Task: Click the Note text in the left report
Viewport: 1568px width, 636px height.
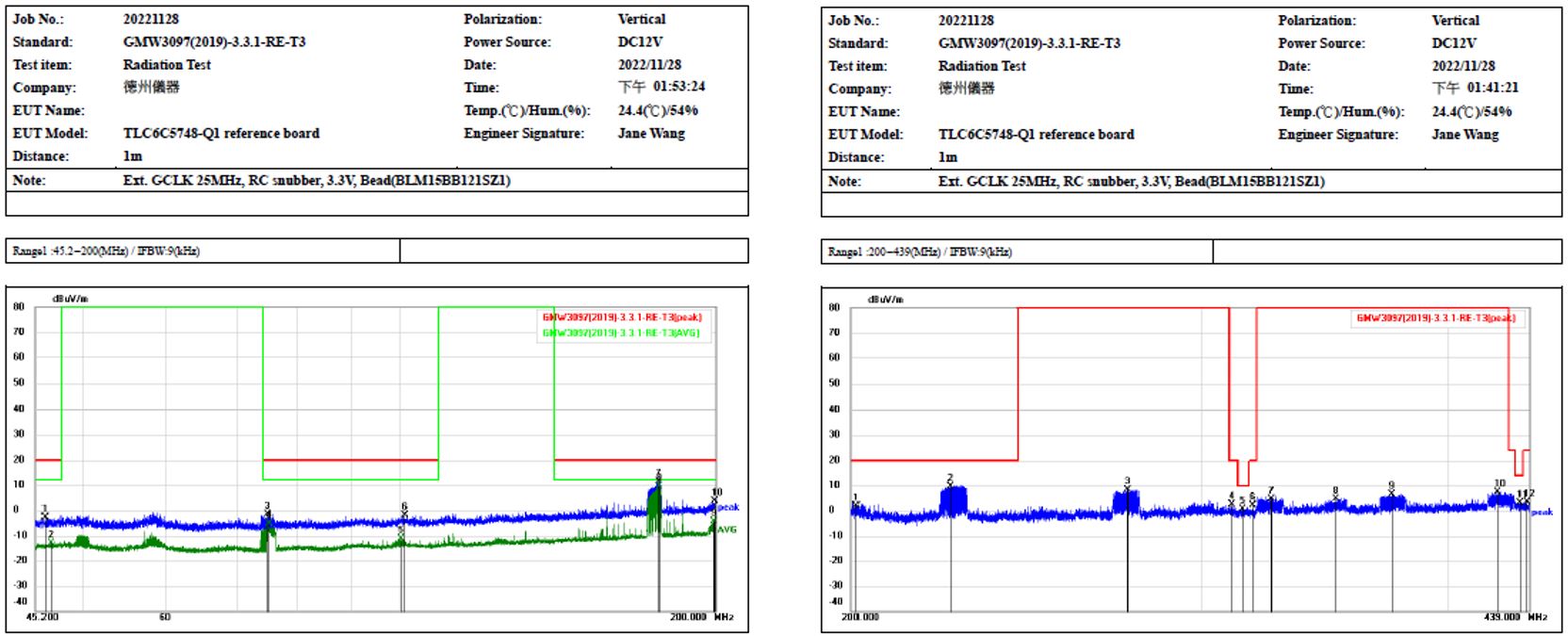Action: (317, 181)
